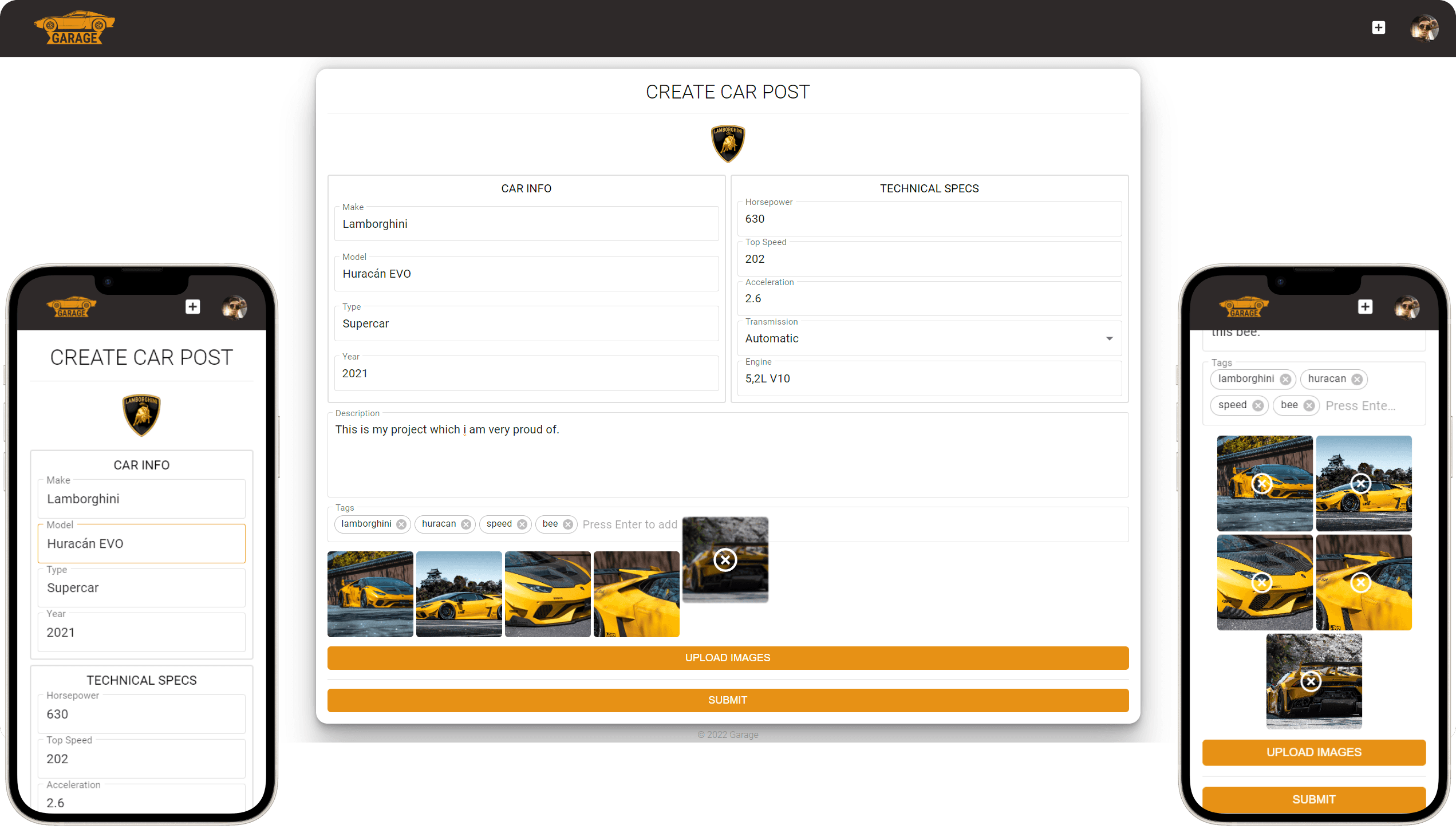
Task: Open the user avatar in desktop header
Action: pos(1425,28)
